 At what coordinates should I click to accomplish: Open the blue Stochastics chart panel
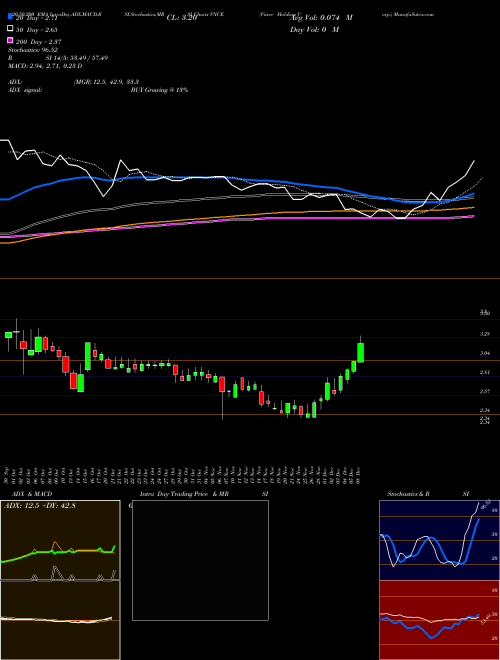tap(439, 540)
